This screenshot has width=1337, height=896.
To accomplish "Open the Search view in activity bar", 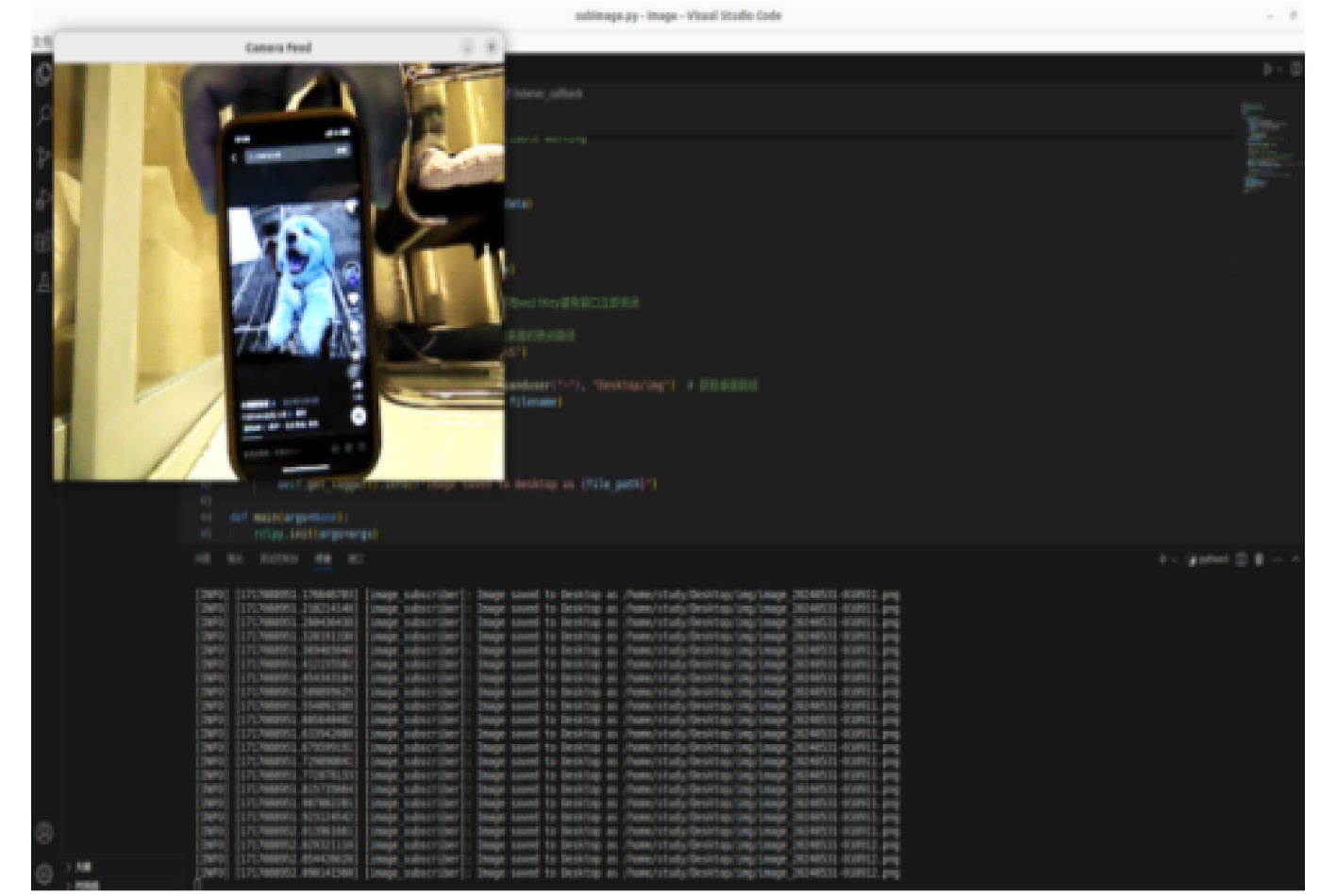I will tap(43, 116).
